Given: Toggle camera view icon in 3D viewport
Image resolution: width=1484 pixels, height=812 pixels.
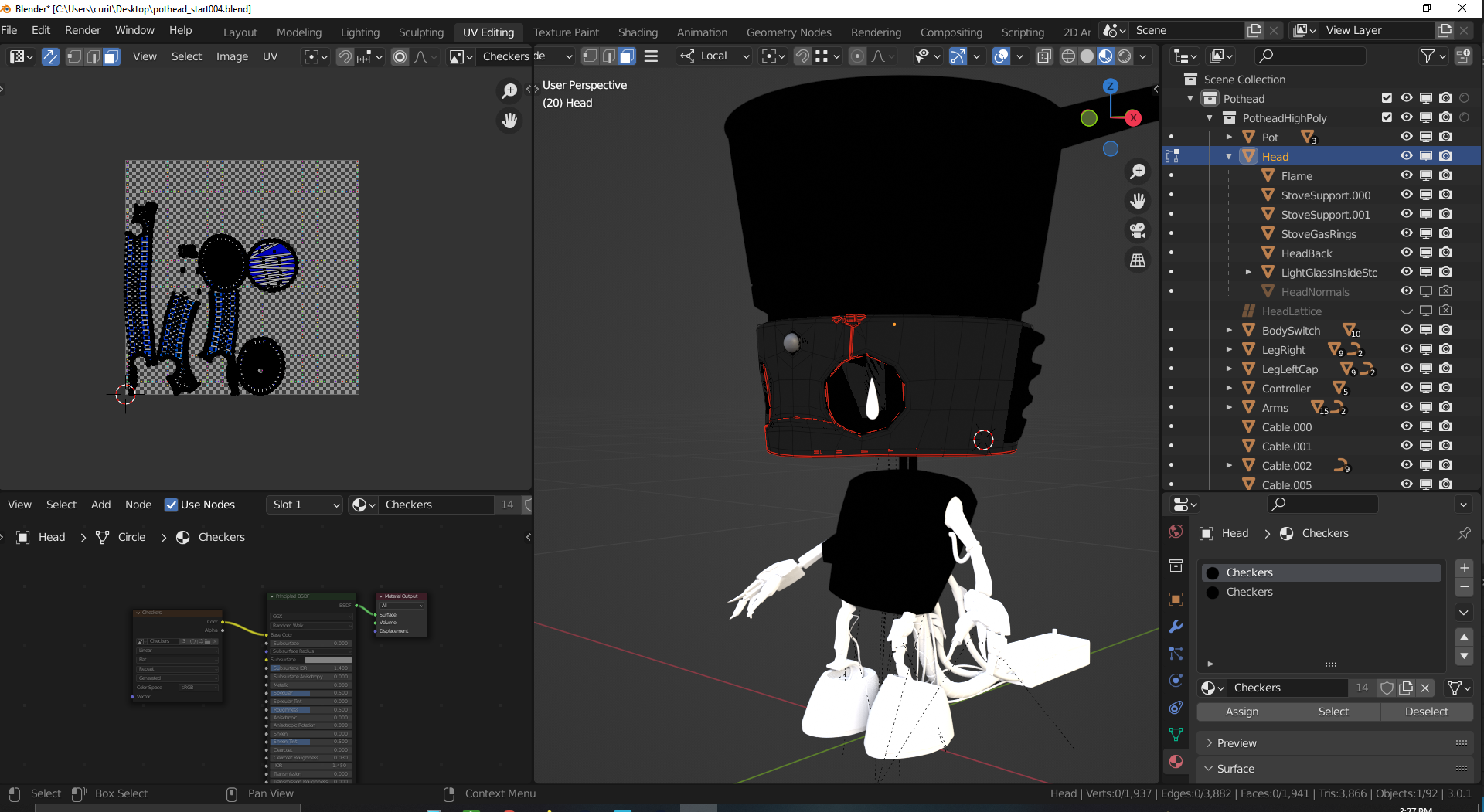Looking at the screenshot, I should 1138,230.
